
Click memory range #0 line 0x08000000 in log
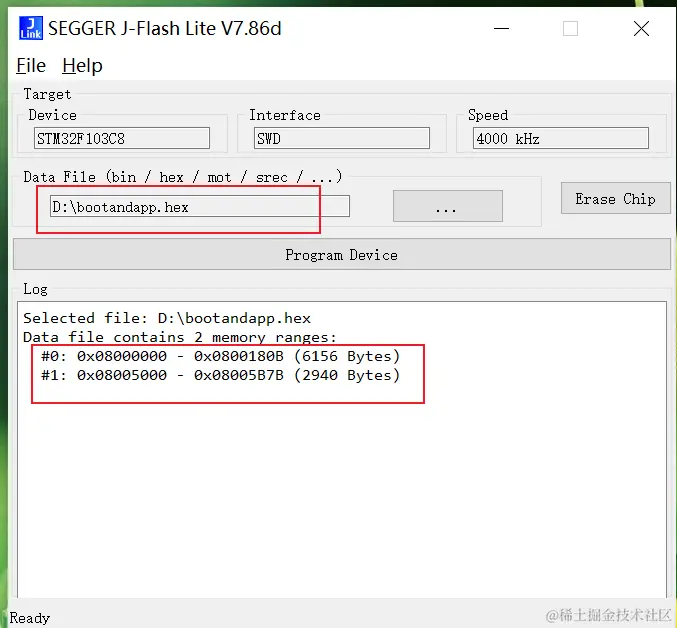(220, 356)
